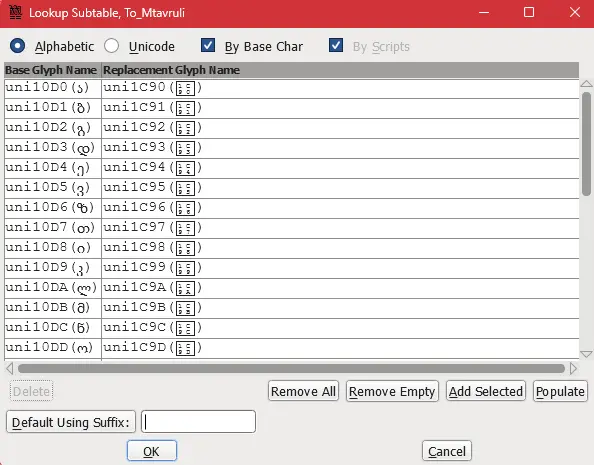Screen dimensions: 594x465
Task: Toggle the By Scripts checkbox
Action: click(x=336, y=45)
